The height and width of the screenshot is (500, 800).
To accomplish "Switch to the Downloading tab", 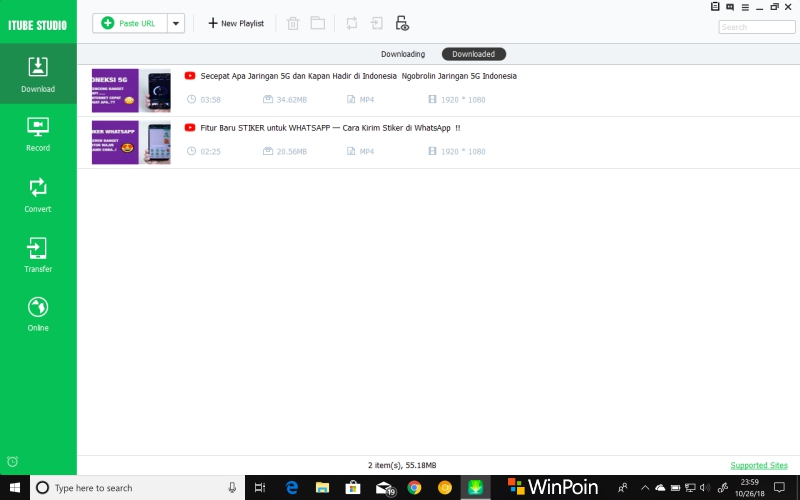I will tap(403, 54).
